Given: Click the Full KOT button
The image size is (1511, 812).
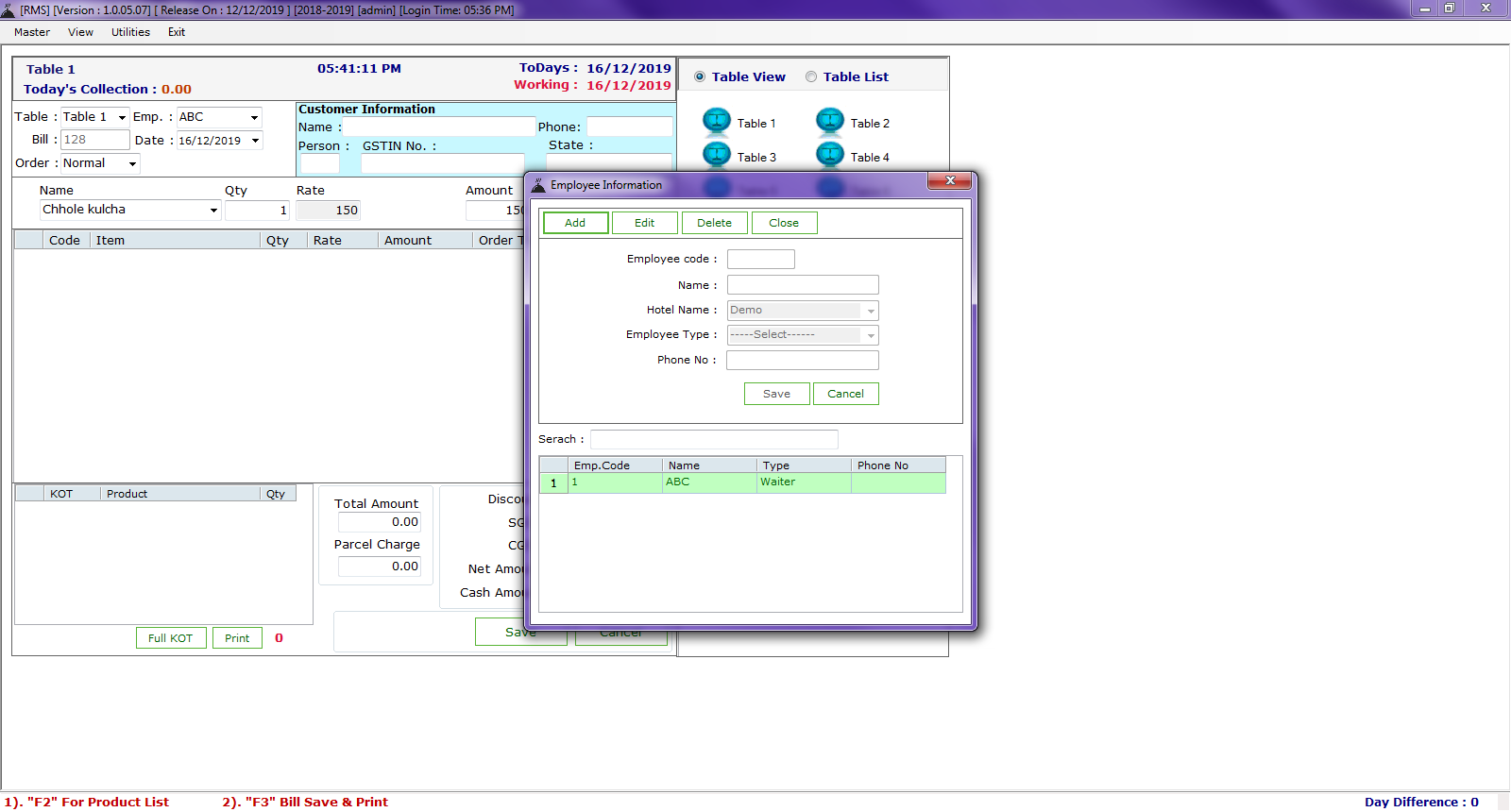Looking at the screenshot, I should pos(171,638).
